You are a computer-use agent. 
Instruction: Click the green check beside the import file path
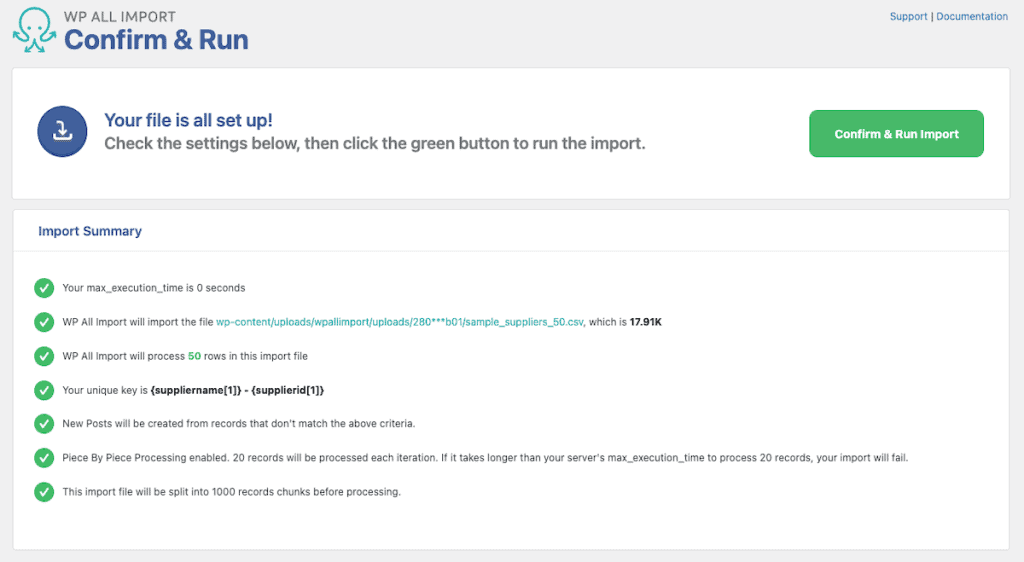(x=44, y=322)
